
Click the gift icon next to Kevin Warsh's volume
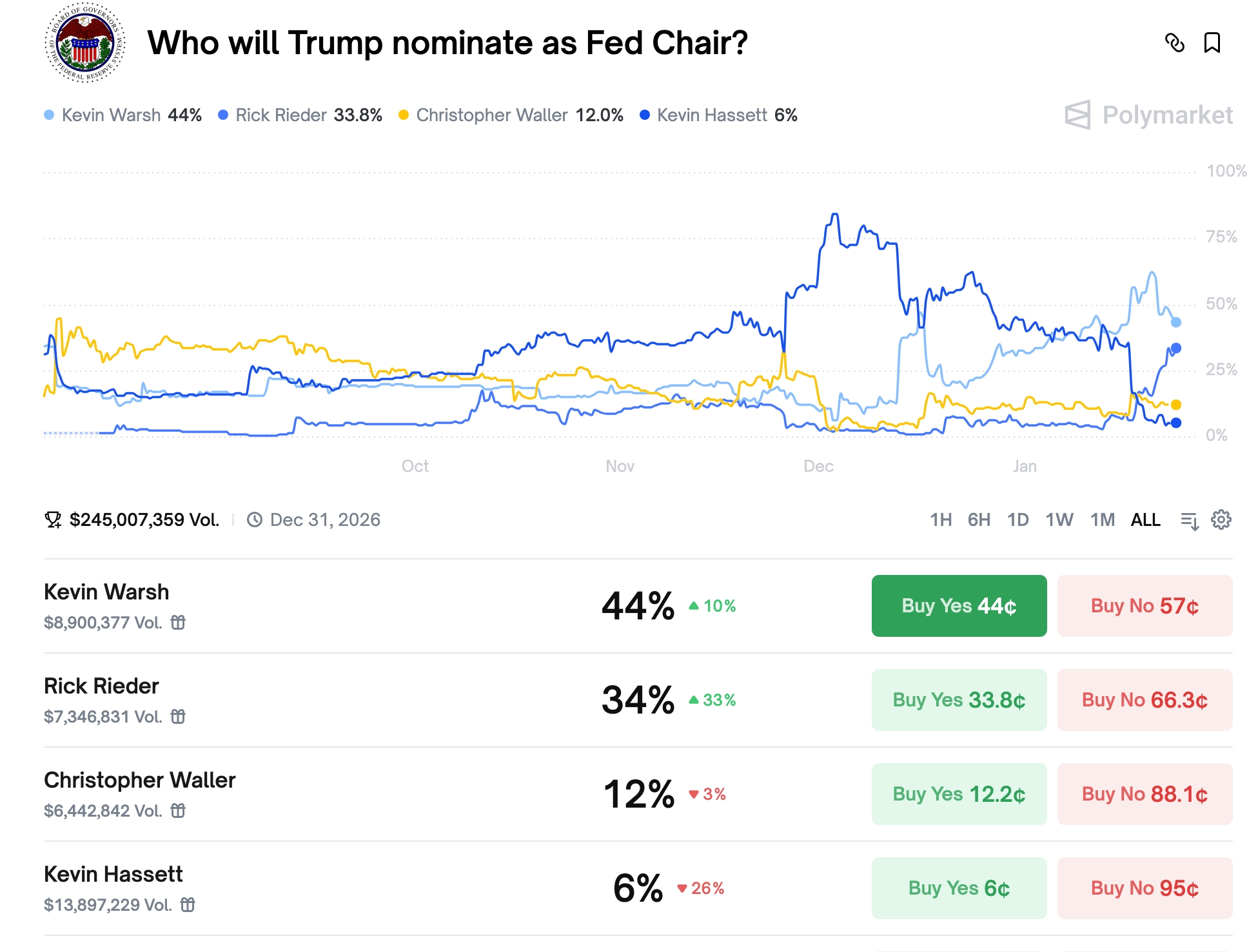click(x=178, y=623)
